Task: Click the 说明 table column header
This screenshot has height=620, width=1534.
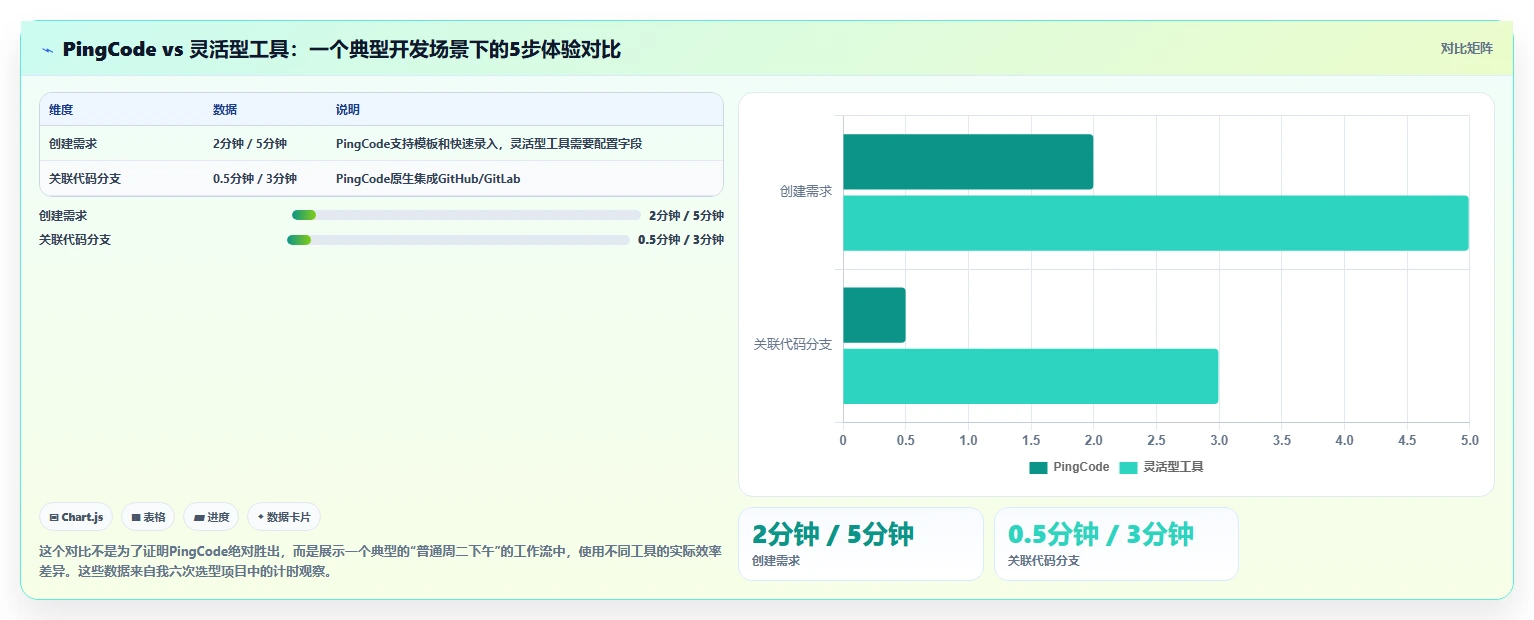Action: (x=348, y=110)
